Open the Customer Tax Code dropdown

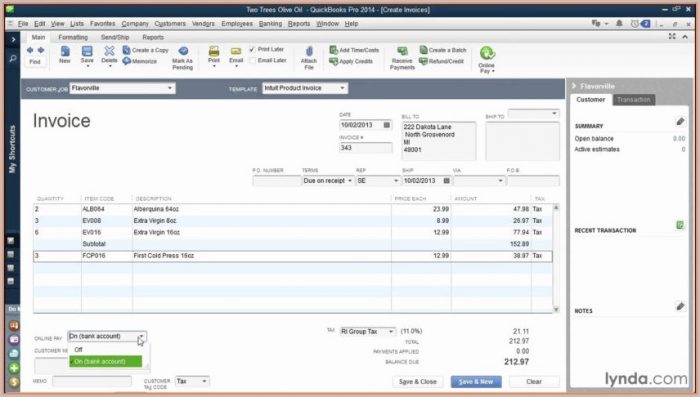(x=204, y=381)
